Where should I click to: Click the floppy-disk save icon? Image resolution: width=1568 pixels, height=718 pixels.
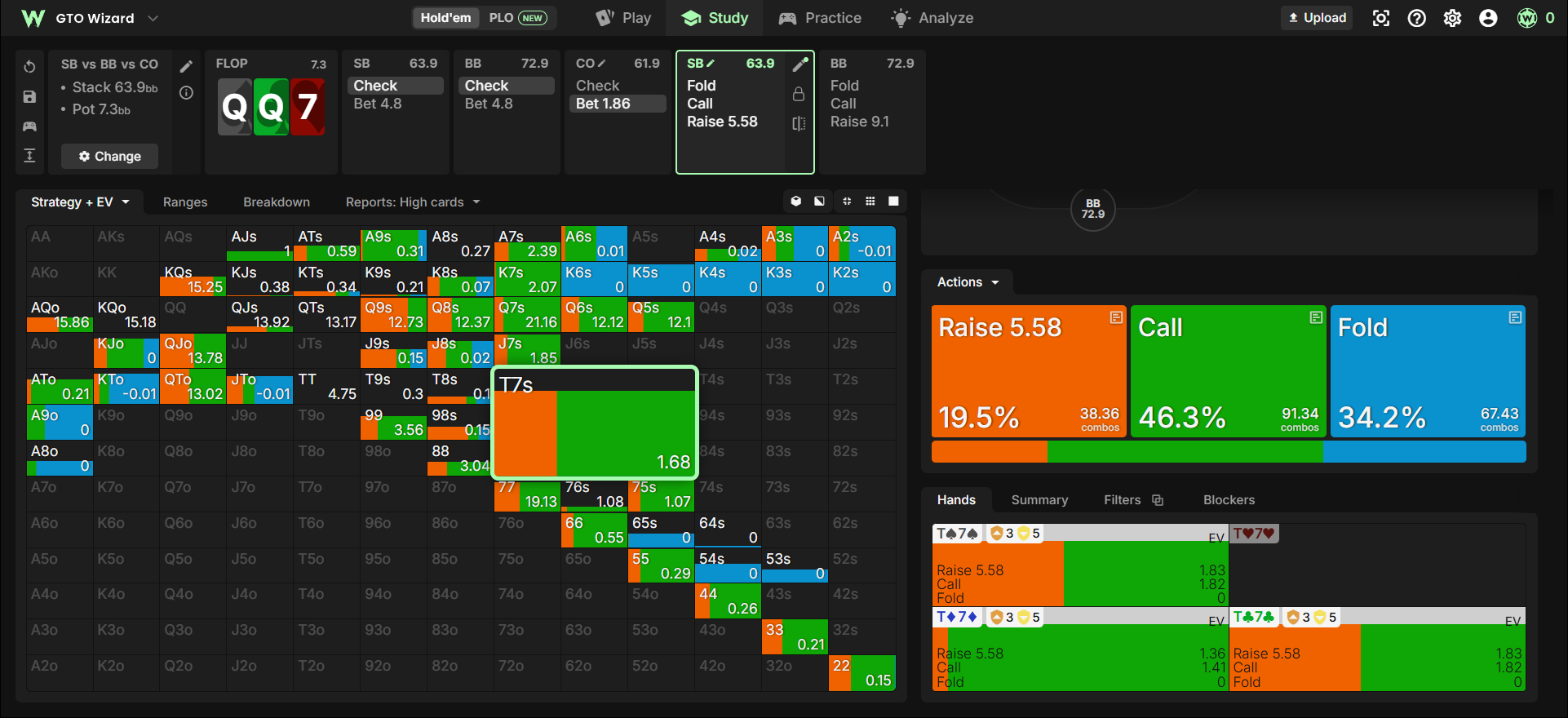pyautogui.click(x=29, y=96)
